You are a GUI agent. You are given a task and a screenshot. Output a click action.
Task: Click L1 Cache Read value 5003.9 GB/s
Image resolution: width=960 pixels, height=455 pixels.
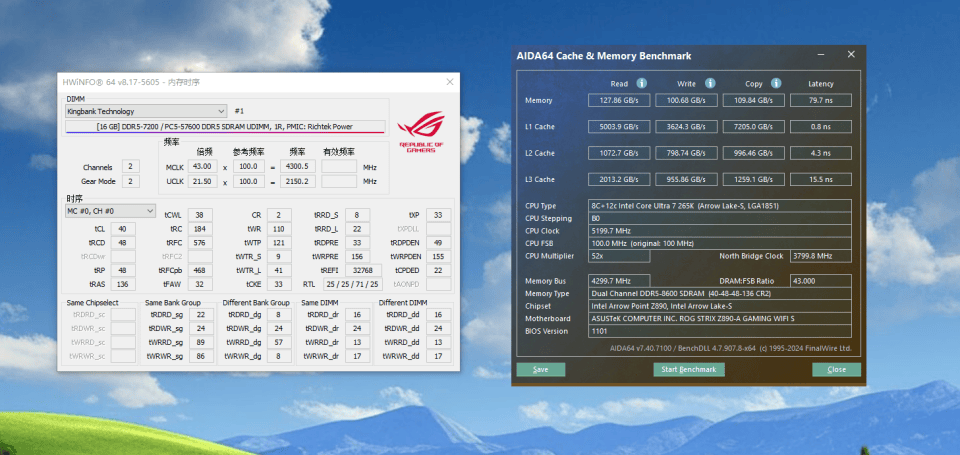point(619,127)
